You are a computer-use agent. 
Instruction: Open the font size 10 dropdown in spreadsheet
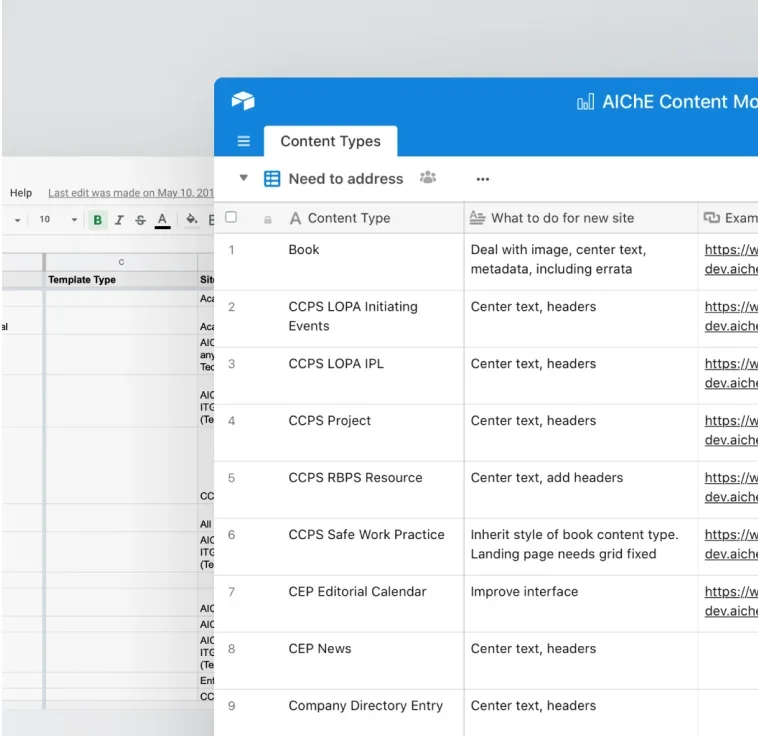tap(58, 220)
